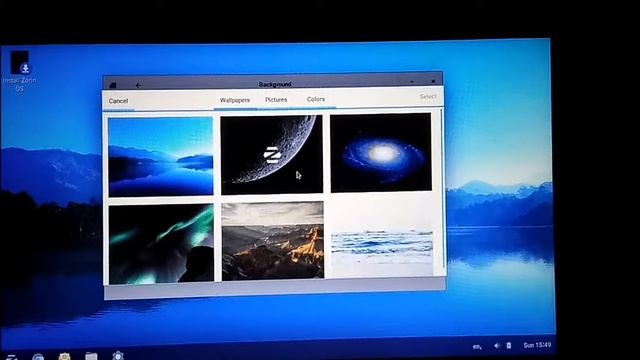Close the Background window
The image size is (640, 360).
pos(433,81)
